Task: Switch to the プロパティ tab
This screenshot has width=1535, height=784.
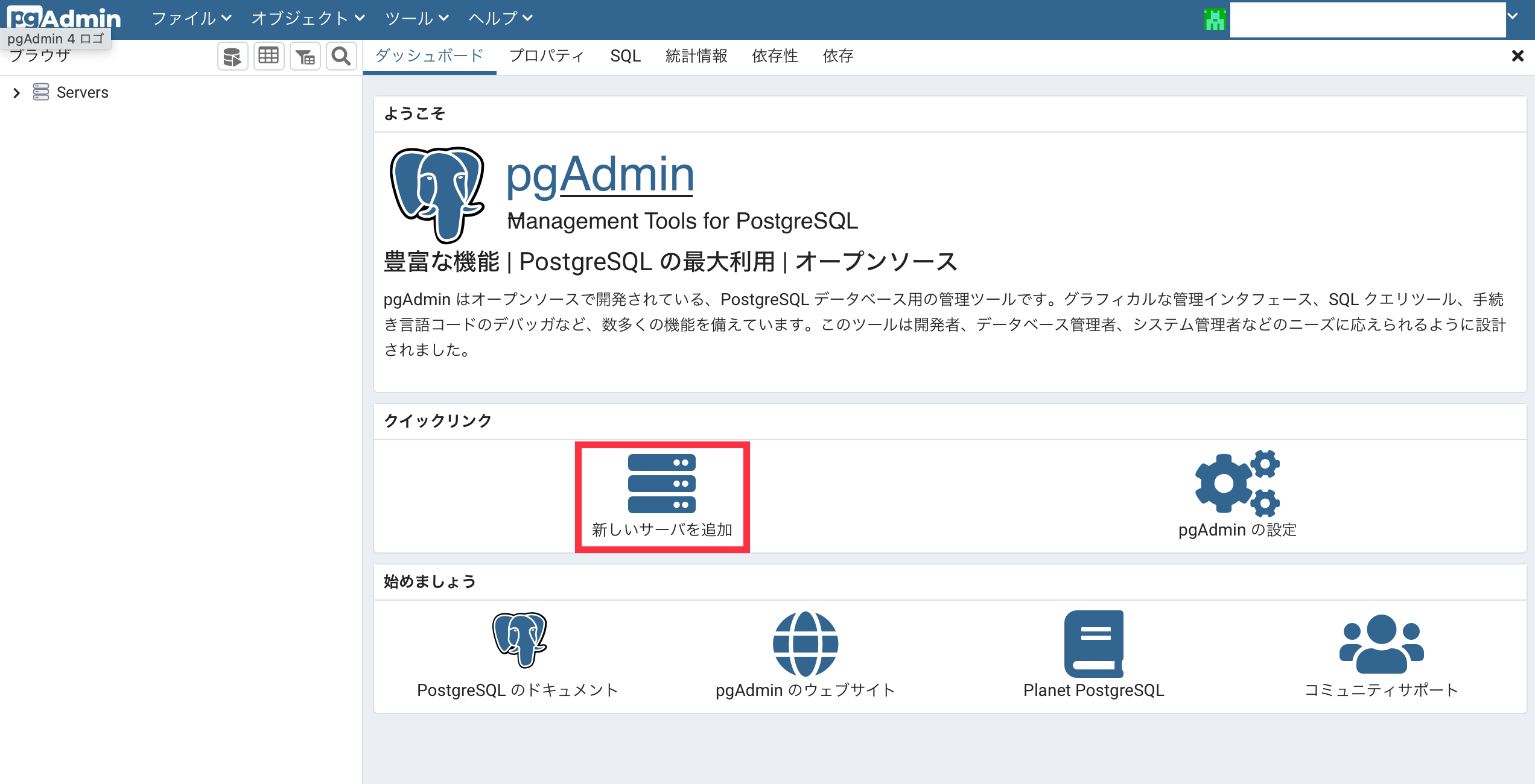Action: 547,56
